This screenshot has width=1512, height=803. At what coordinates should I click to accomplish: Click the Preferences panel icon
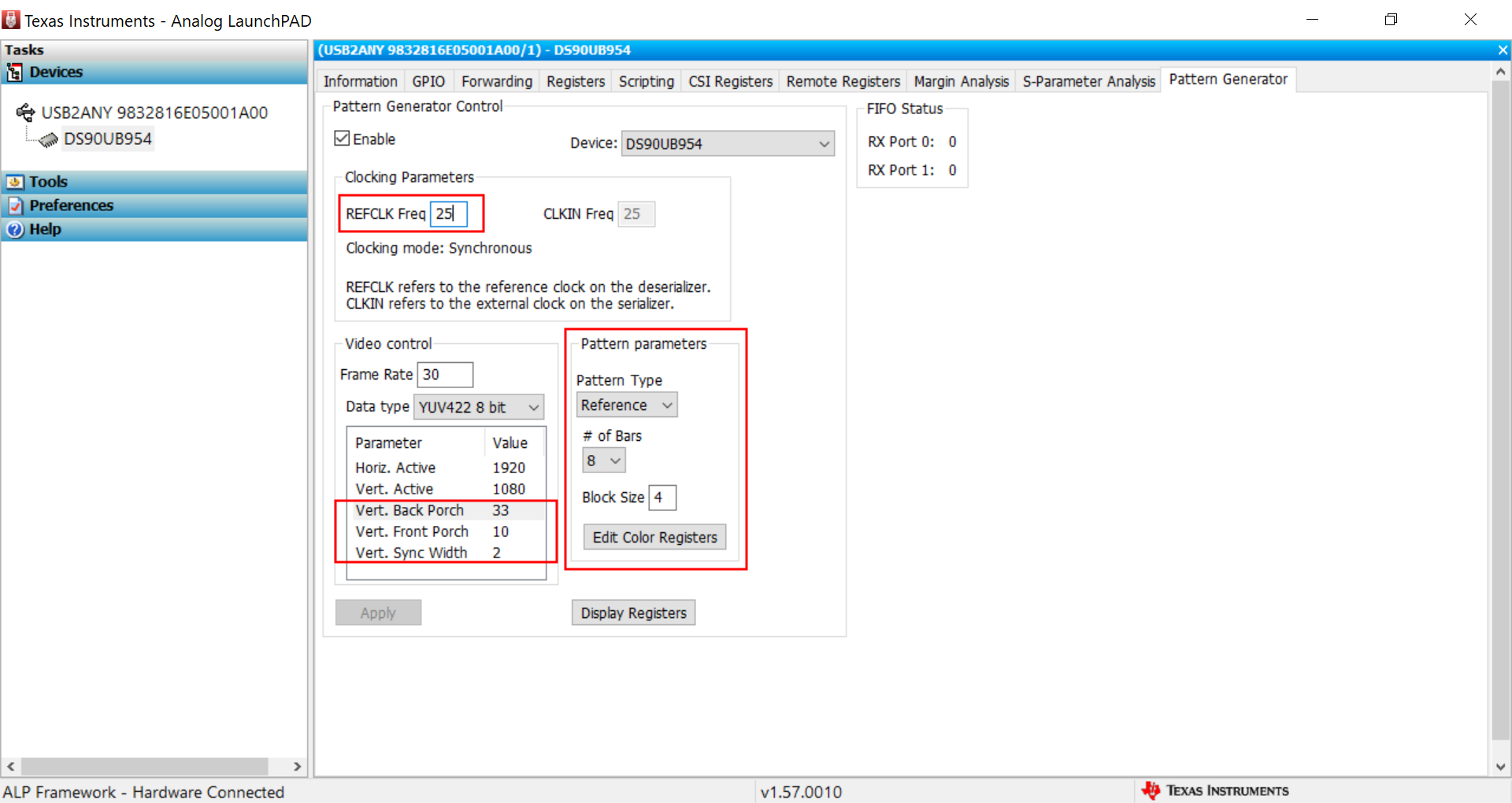click(x=15, y=205)
